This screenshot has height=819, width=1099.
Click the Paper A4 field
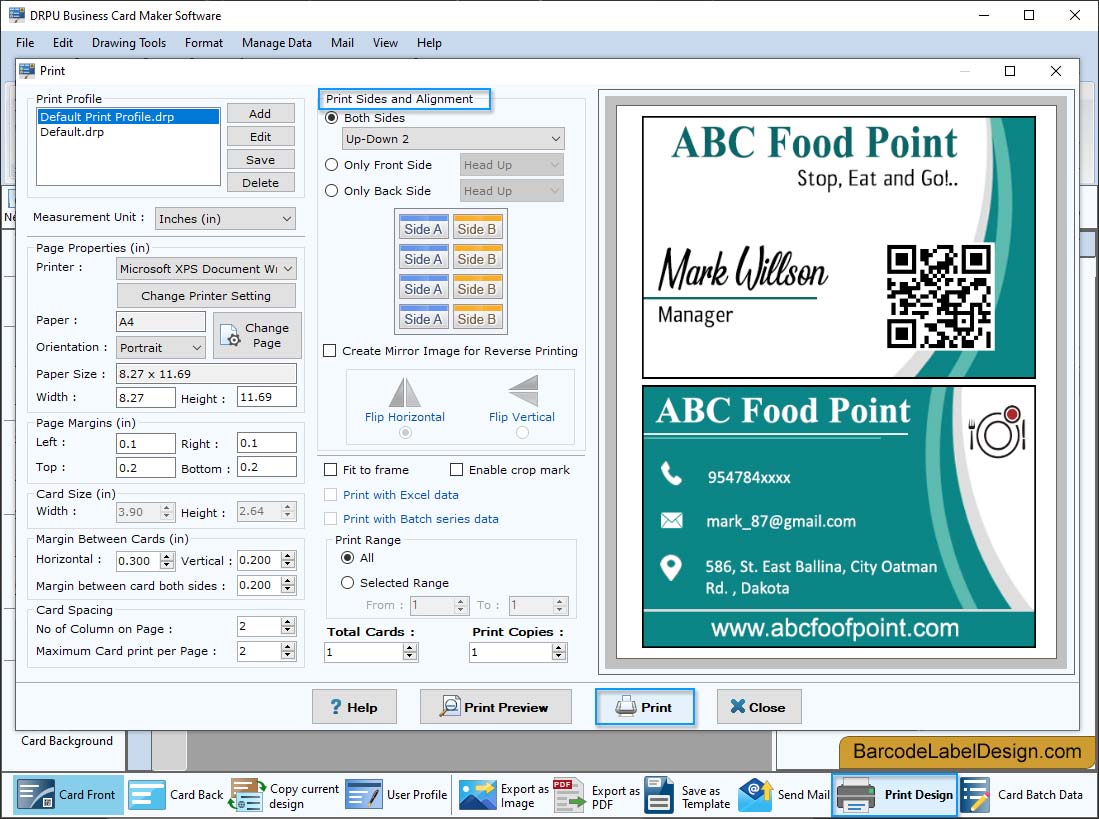tap(161, 322)
